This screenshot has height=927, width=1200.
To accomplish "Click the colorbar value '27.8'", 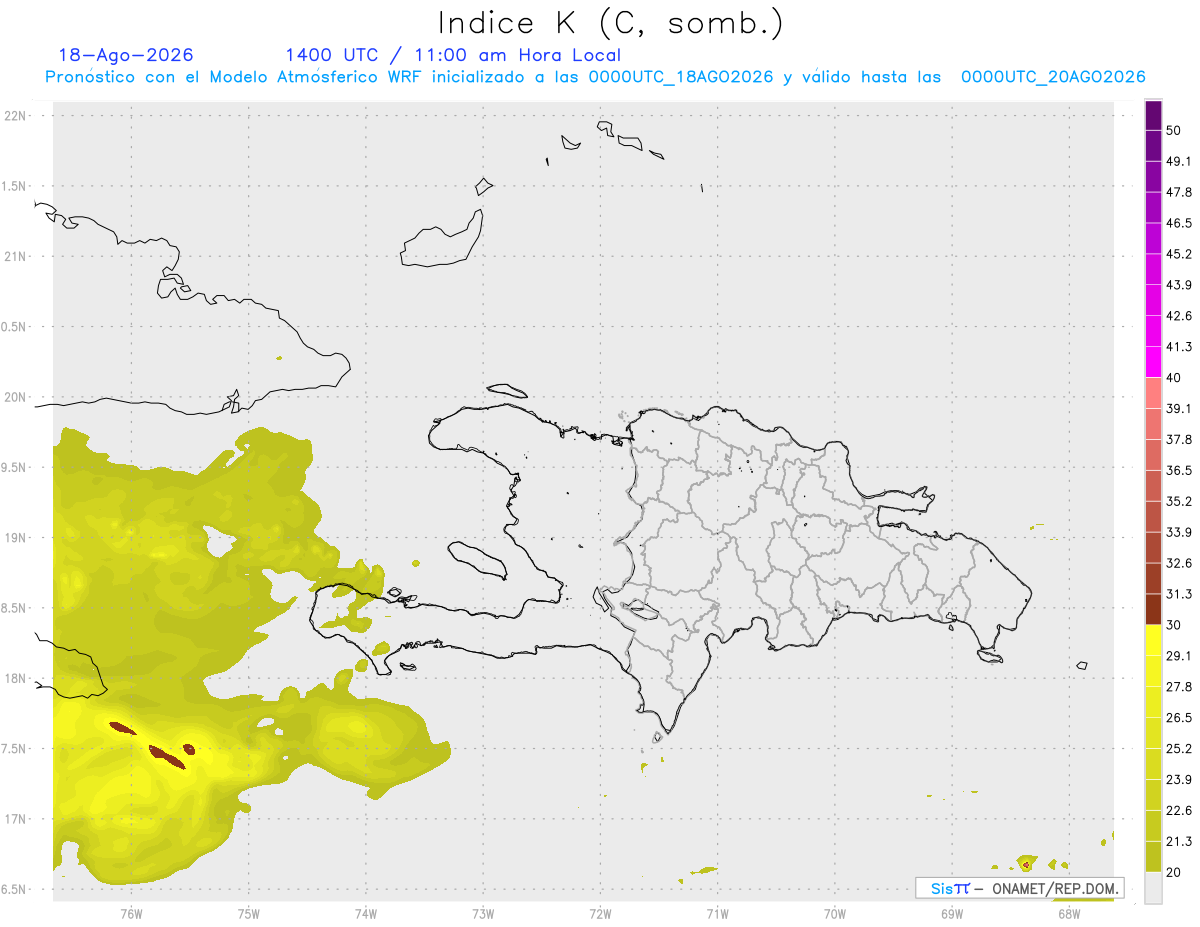I will pos(1179,687).
